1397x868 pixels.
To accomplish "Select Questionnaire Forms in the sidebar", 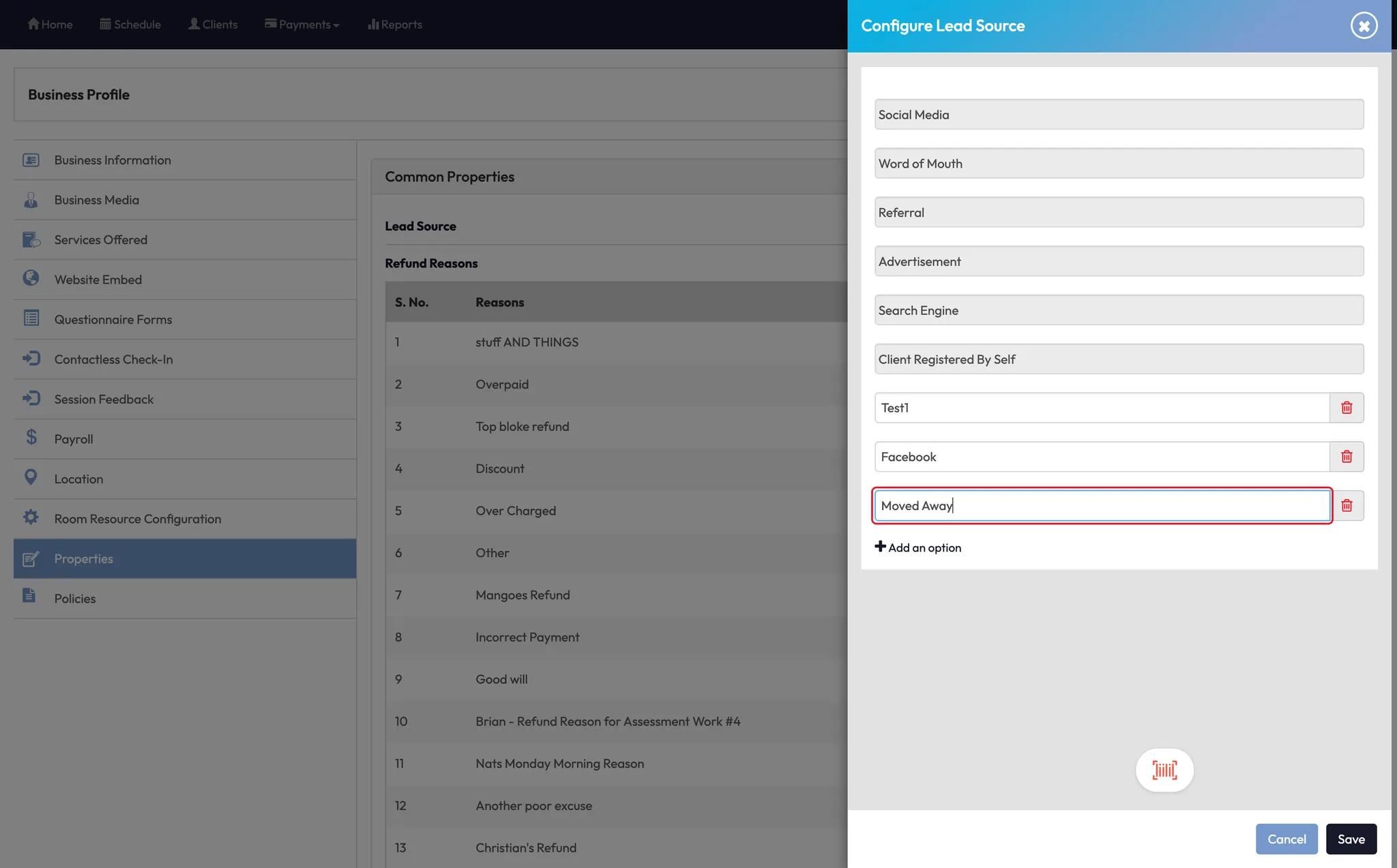I will (113, 320).
